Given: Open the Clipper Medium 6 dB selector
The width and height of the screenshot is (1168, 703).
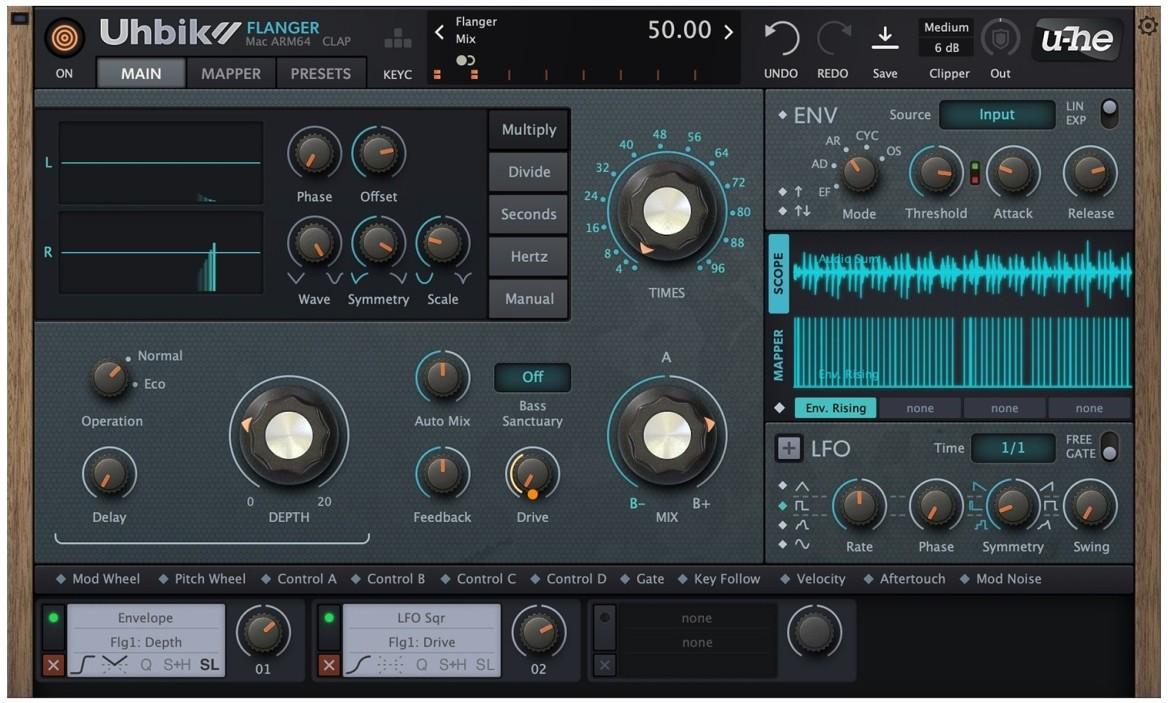Looking at the screenshot, I should [947, 37].
